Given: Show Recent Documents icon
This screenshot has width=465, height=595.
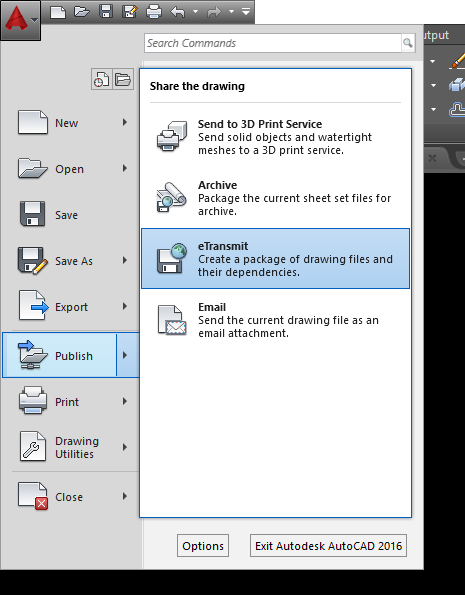Looking at the screenshot, I should click(101, 79).
